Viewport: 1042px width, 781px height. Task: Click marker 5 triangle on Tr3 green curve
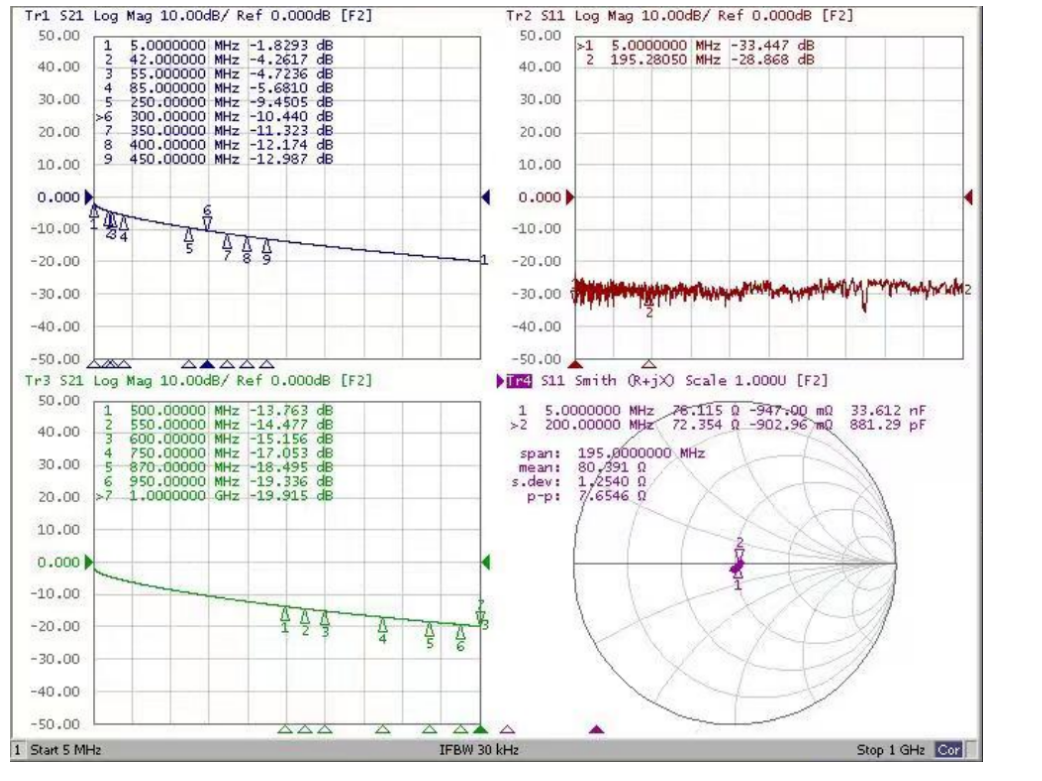[429, 629]
